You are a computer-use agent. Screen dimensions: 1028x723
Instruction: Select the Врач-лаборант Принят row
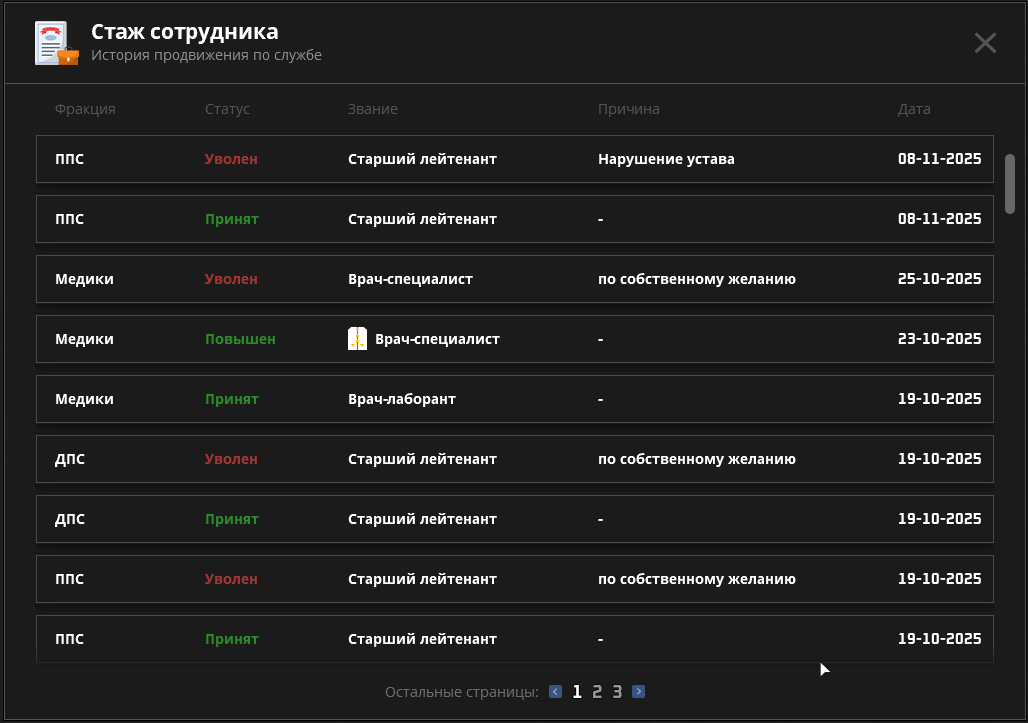click(514, 399)
